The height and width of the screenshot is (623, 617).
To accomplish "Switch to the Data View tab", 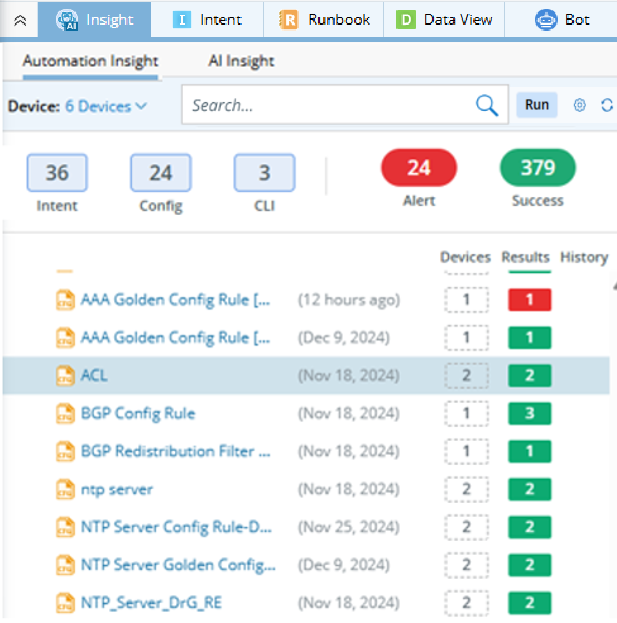I will point(444,20).
